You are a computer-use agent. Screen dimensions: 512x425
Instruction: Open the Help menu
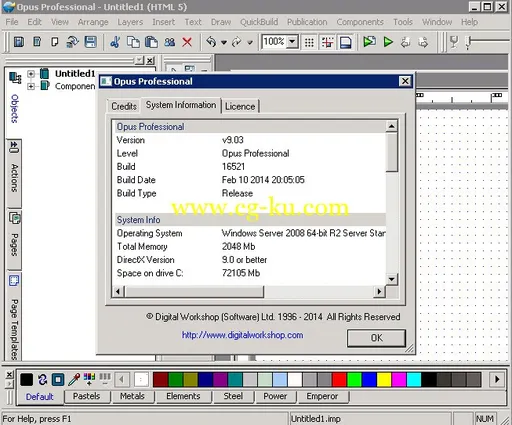click(469, 22)
